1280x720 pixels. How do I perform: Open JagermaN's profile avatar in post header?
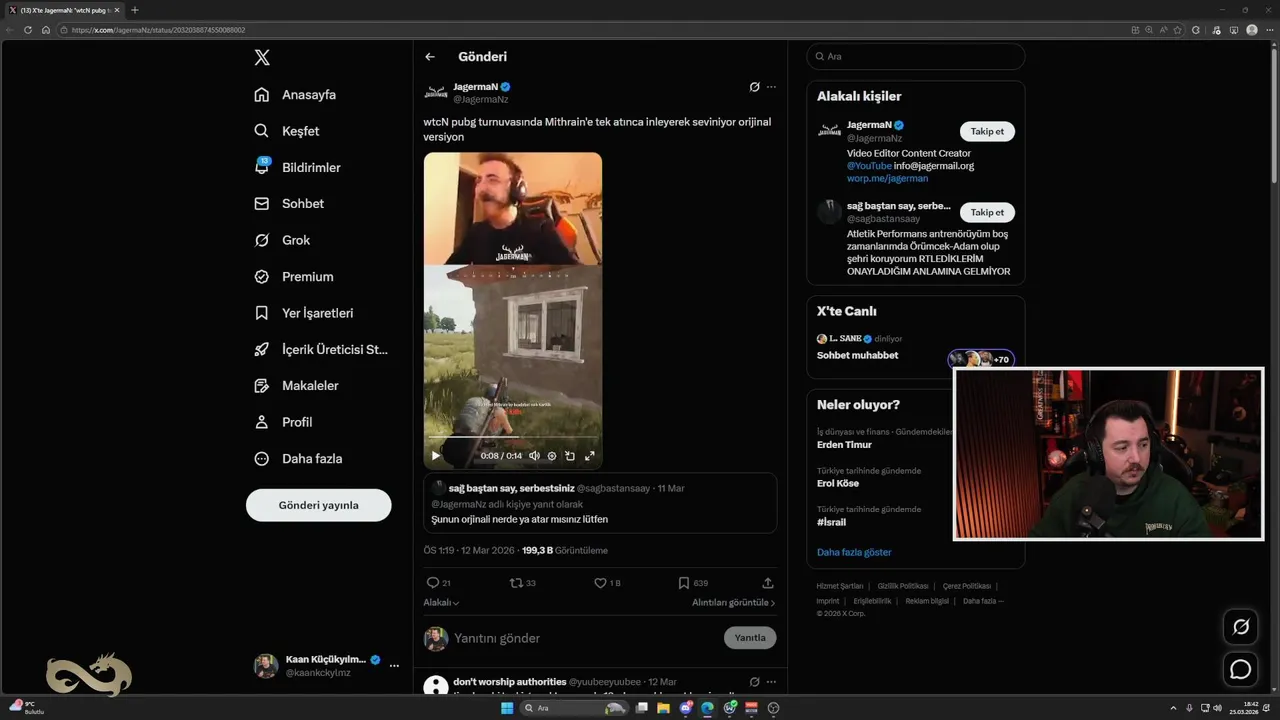point(436,92)
